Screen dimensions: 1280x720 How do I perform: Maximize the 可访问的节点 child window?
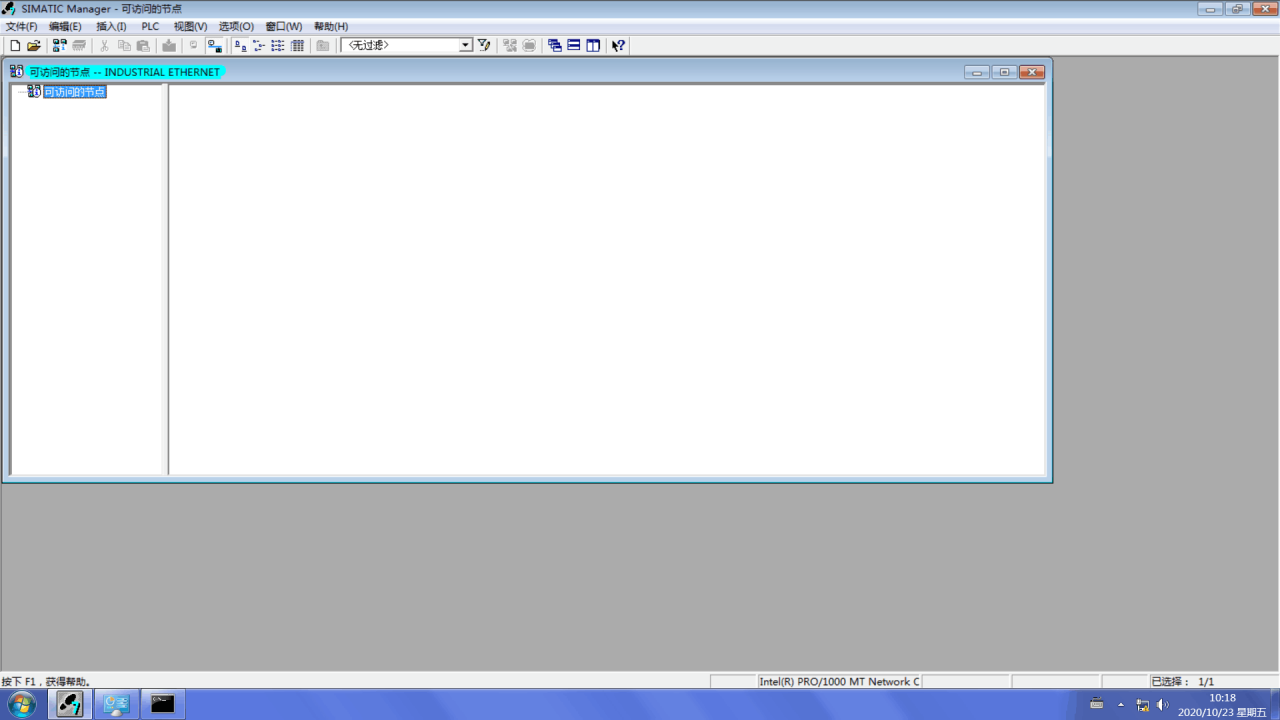point(1004,72)
